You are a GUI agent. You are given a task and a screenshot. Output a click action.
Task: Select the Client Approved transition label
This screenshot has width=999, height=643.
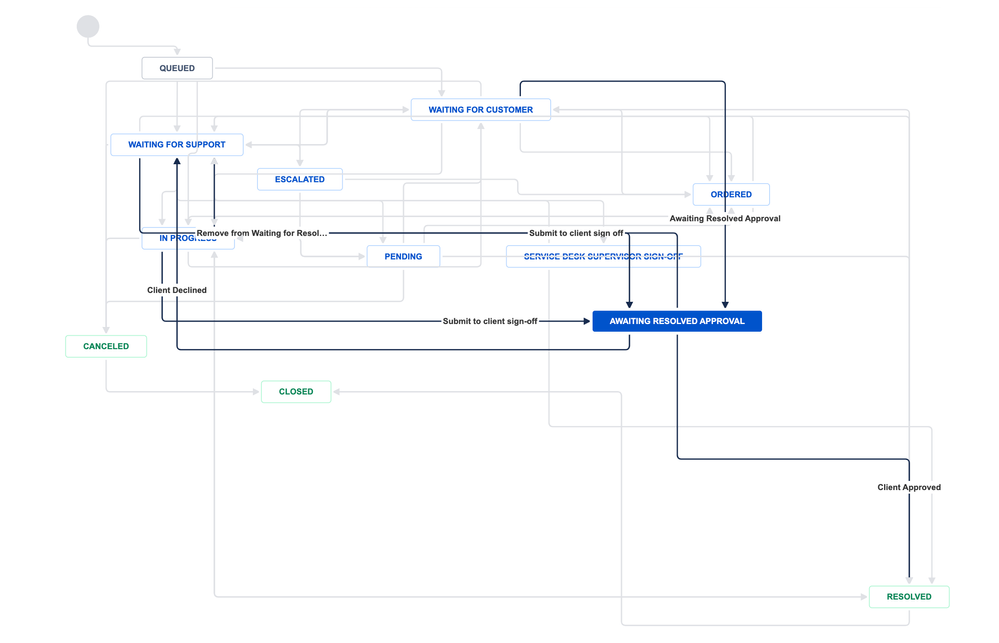[909, 487]
